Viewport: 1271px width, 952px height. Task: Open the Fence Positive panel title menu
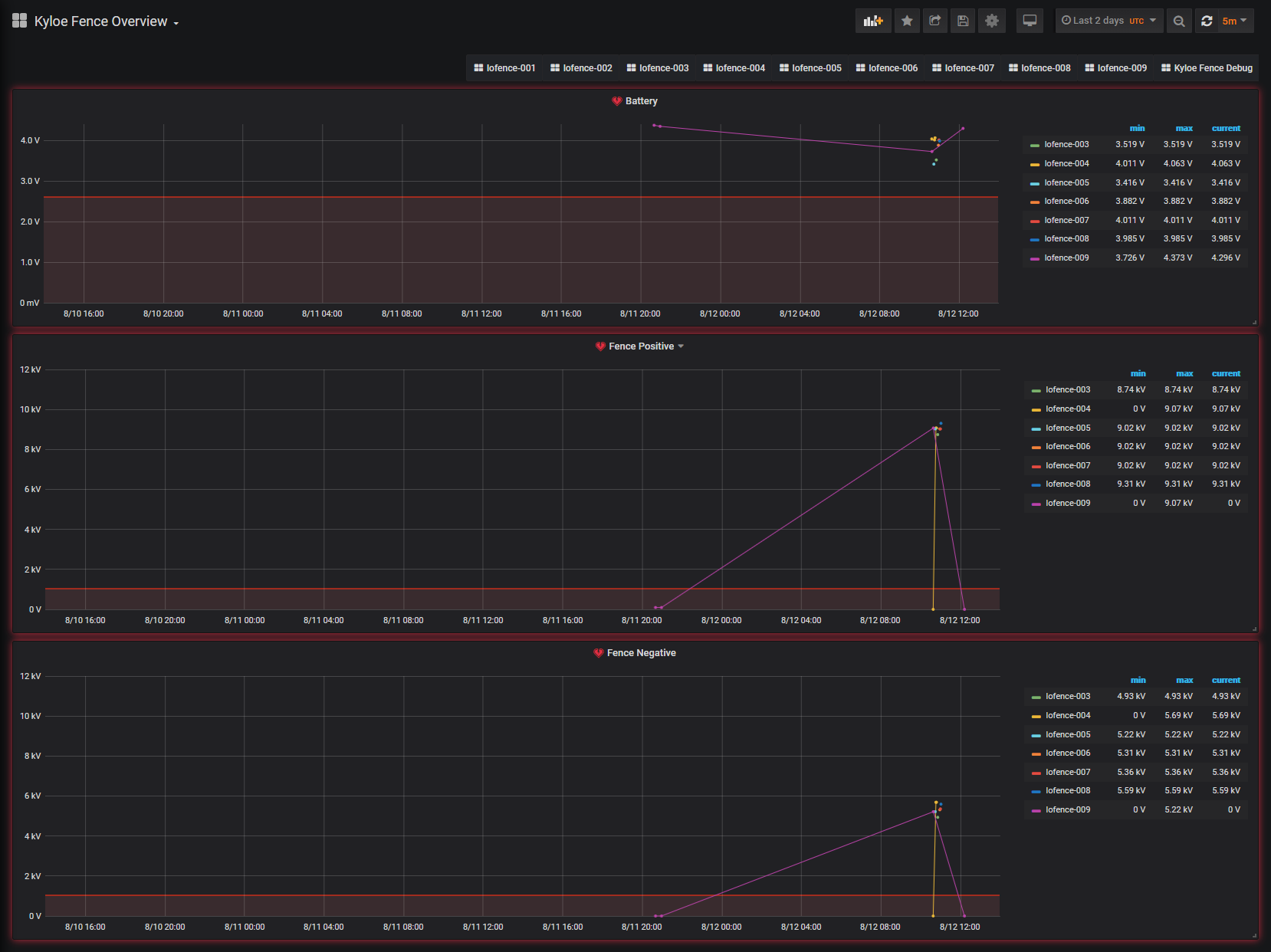[641, 346]
